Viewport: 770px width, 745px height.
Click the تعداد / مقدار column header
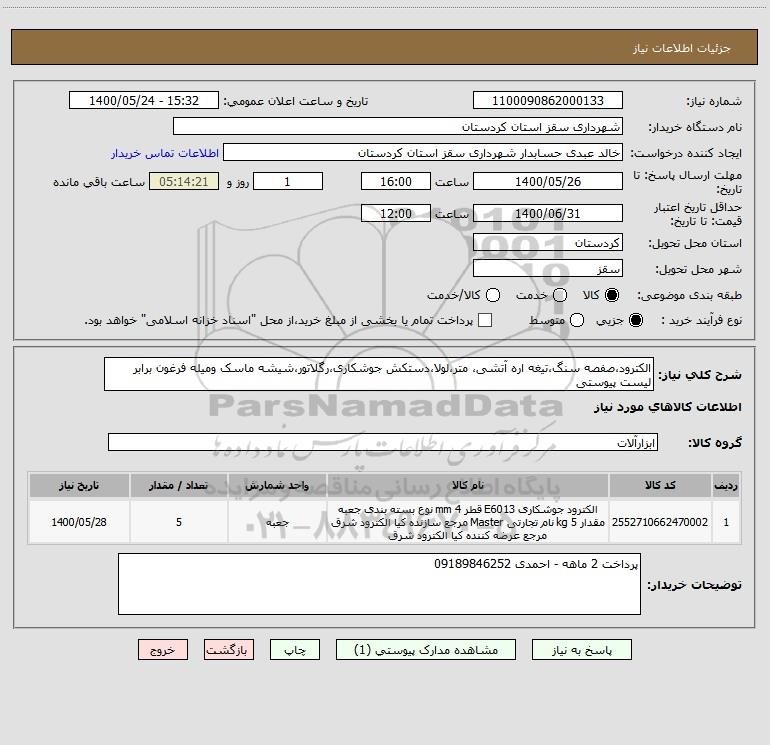click(x=179, y=485)
